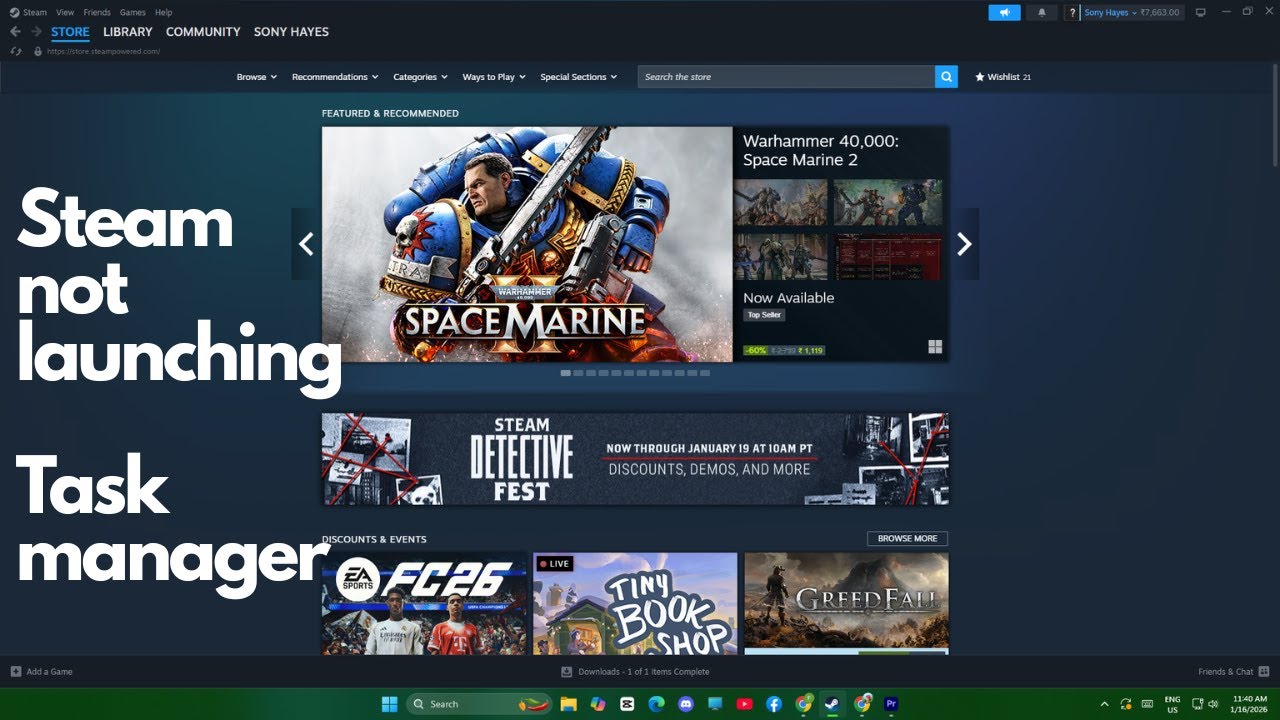The height and width of the screenshot is (720, 1280).
Task: Click the Warhammer 40,000: Space Marine 2 title
Action: pyautogui.click(x=821, y=150)
